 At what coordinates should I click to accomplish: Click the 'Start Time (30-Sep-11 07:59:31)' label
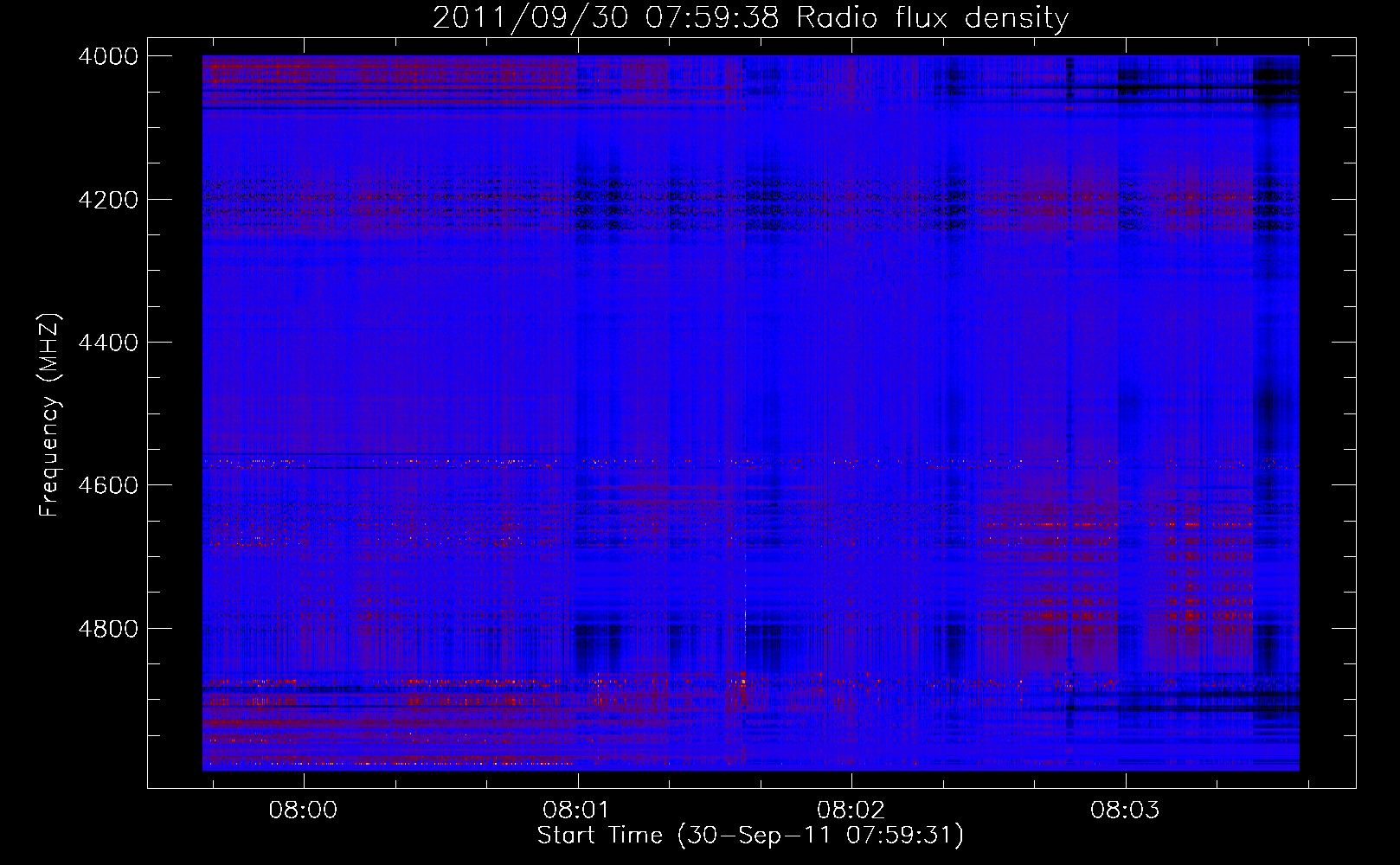[x=750, y=836]
